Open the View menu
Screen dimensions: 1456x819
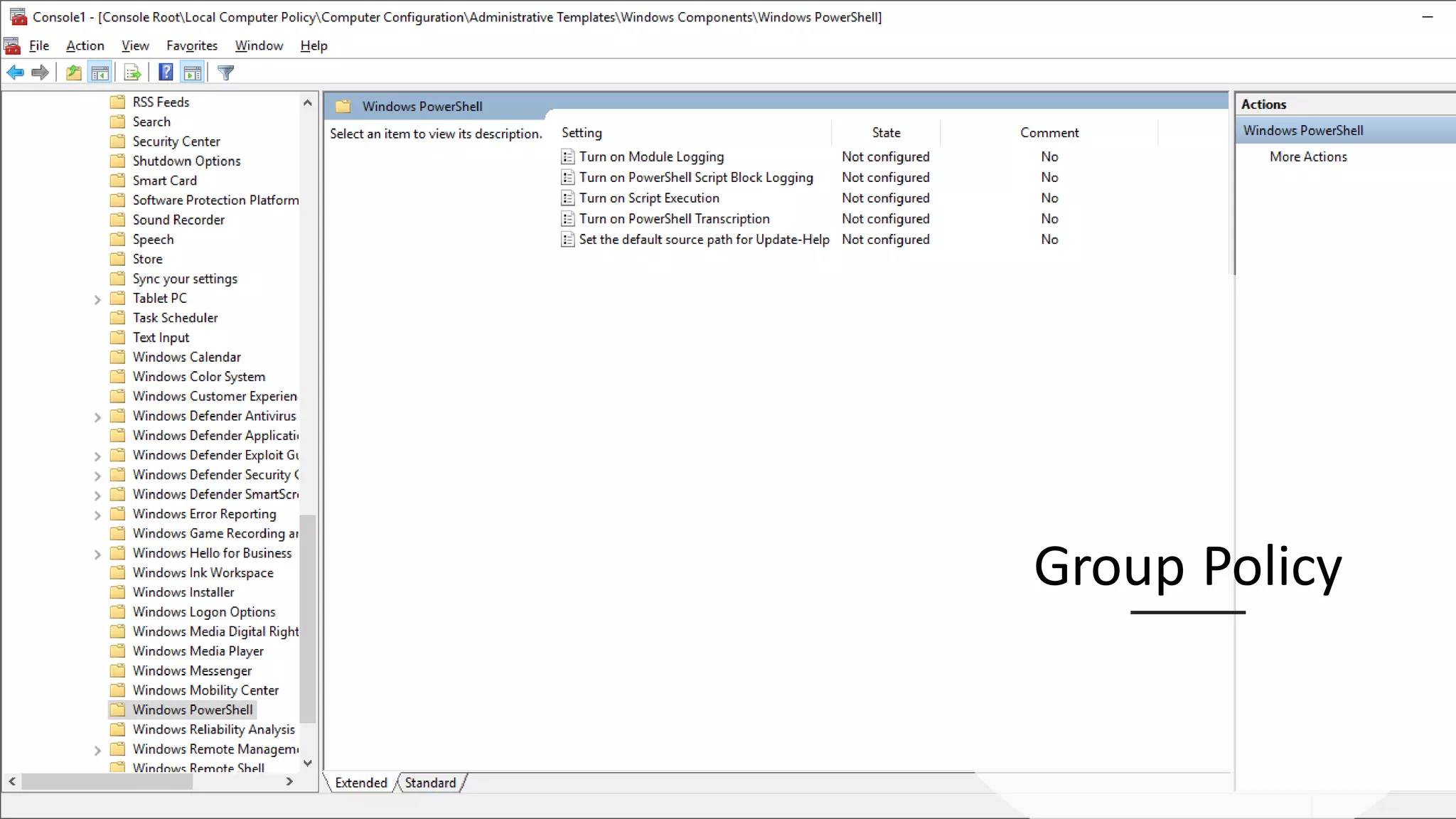[x=135, y=45]
